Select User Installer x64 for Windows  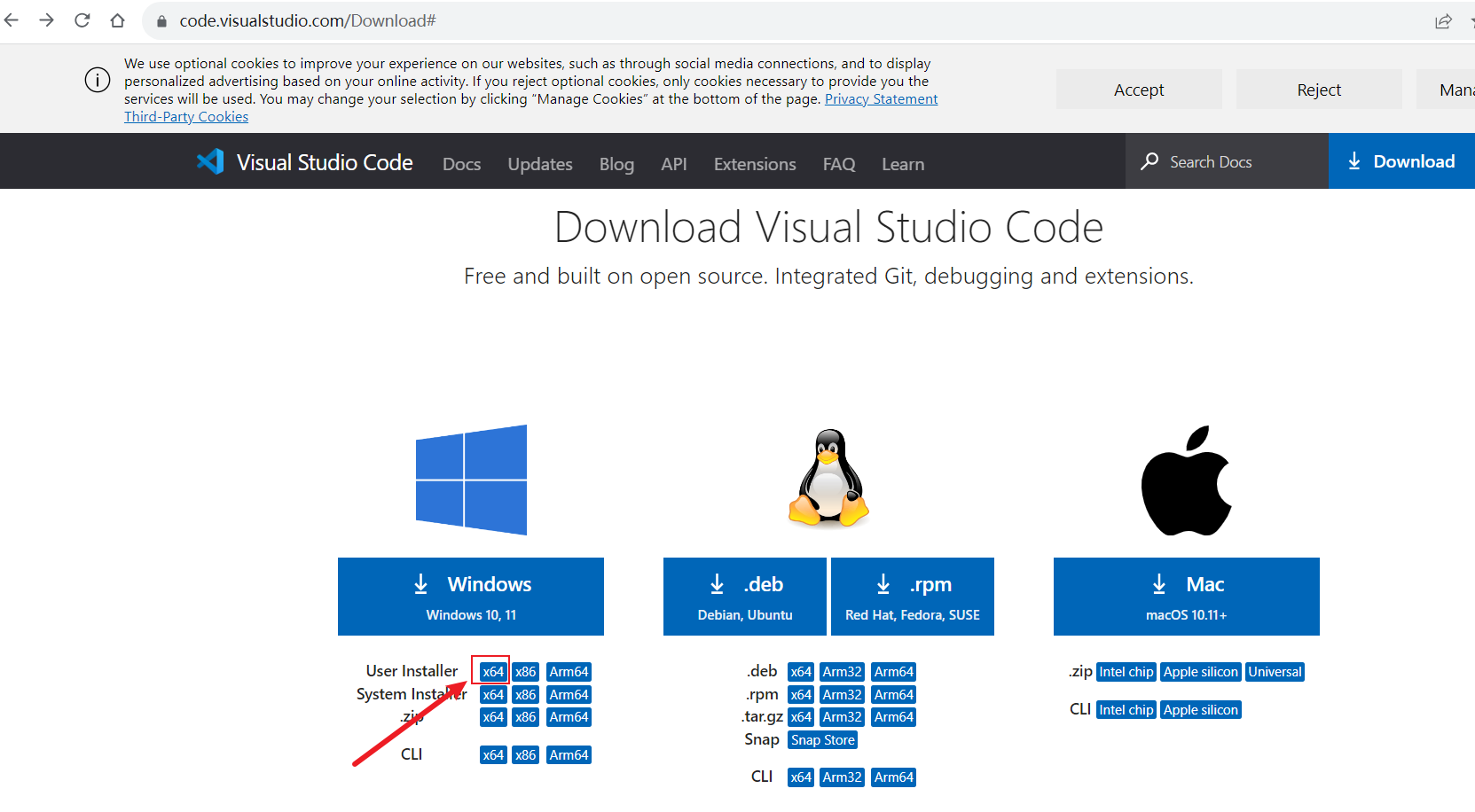coord(493,672)
